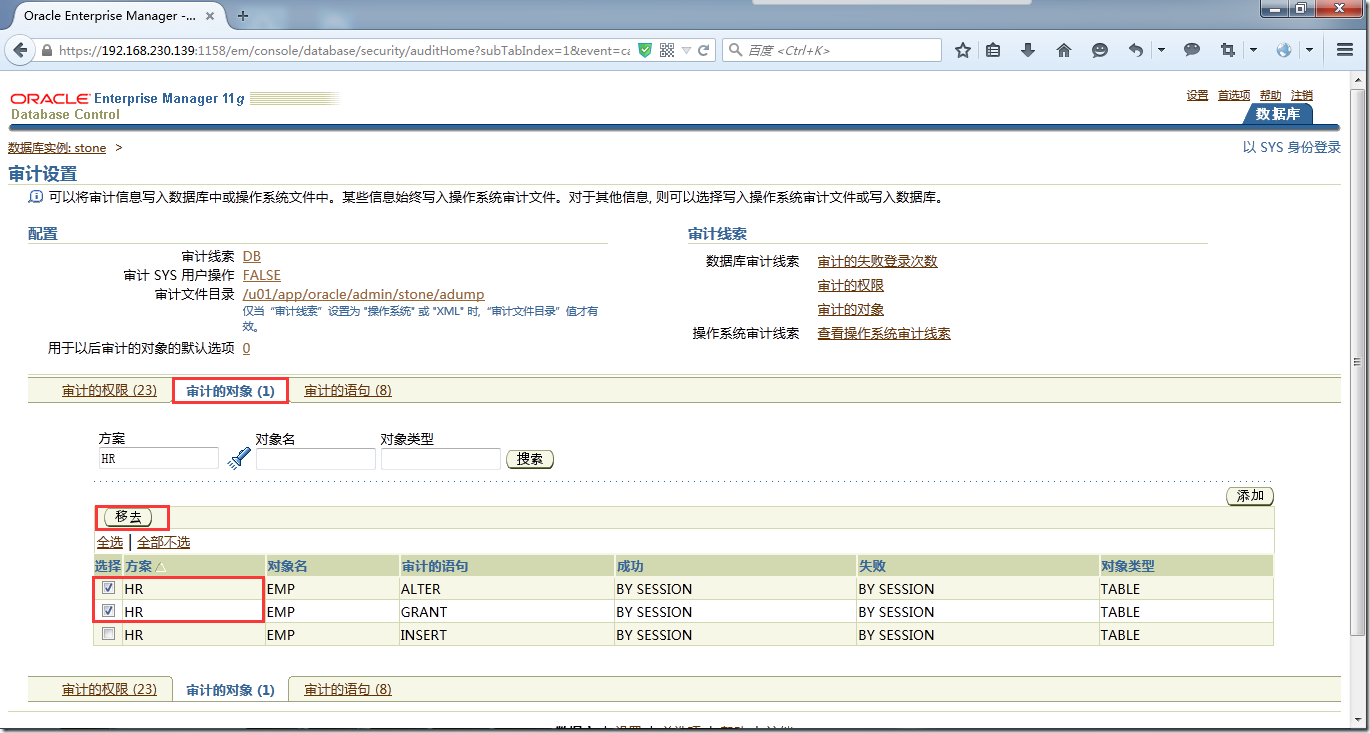Expand the dropdown next to undo arrow
Image resolution: width=1370 pixels, height=733 pixels.
[1161, 50]
